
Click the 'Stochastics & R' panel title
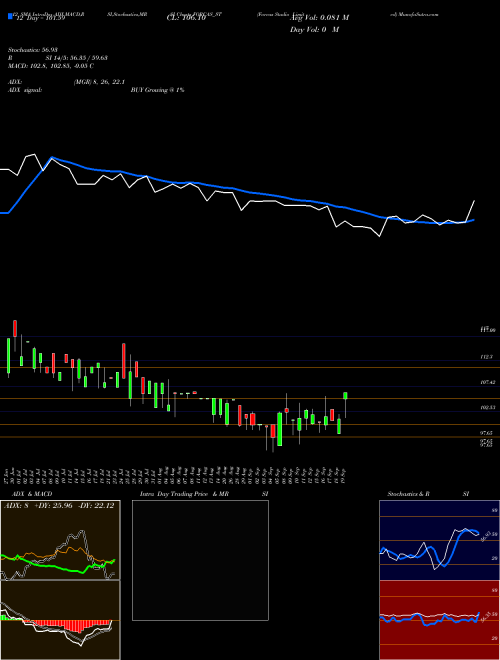409,494
